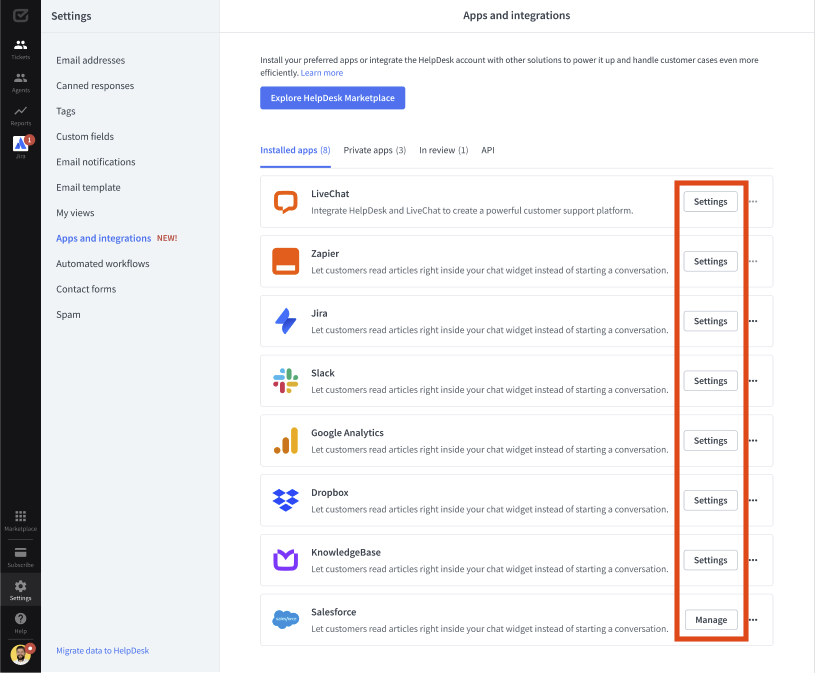Click the Jira app logo in the list

[x=285, y=321]
